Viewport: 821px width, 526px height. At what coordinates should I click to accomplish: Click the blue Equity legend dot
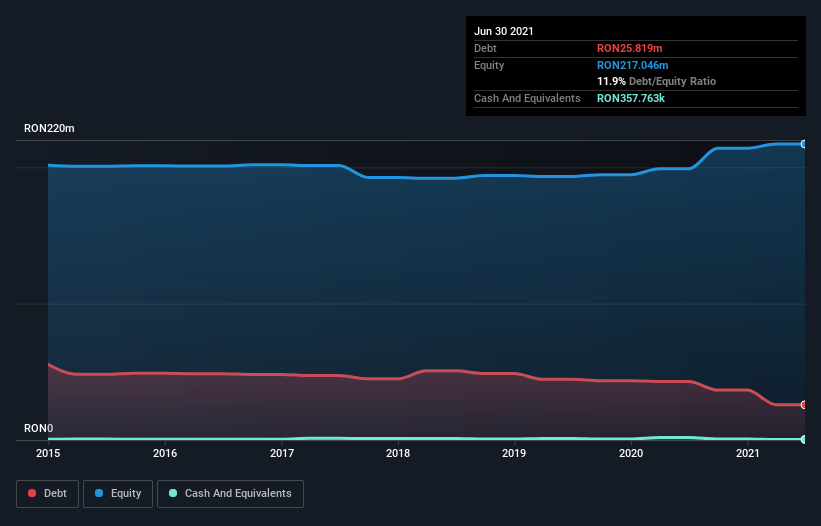[x=99, y=493]
